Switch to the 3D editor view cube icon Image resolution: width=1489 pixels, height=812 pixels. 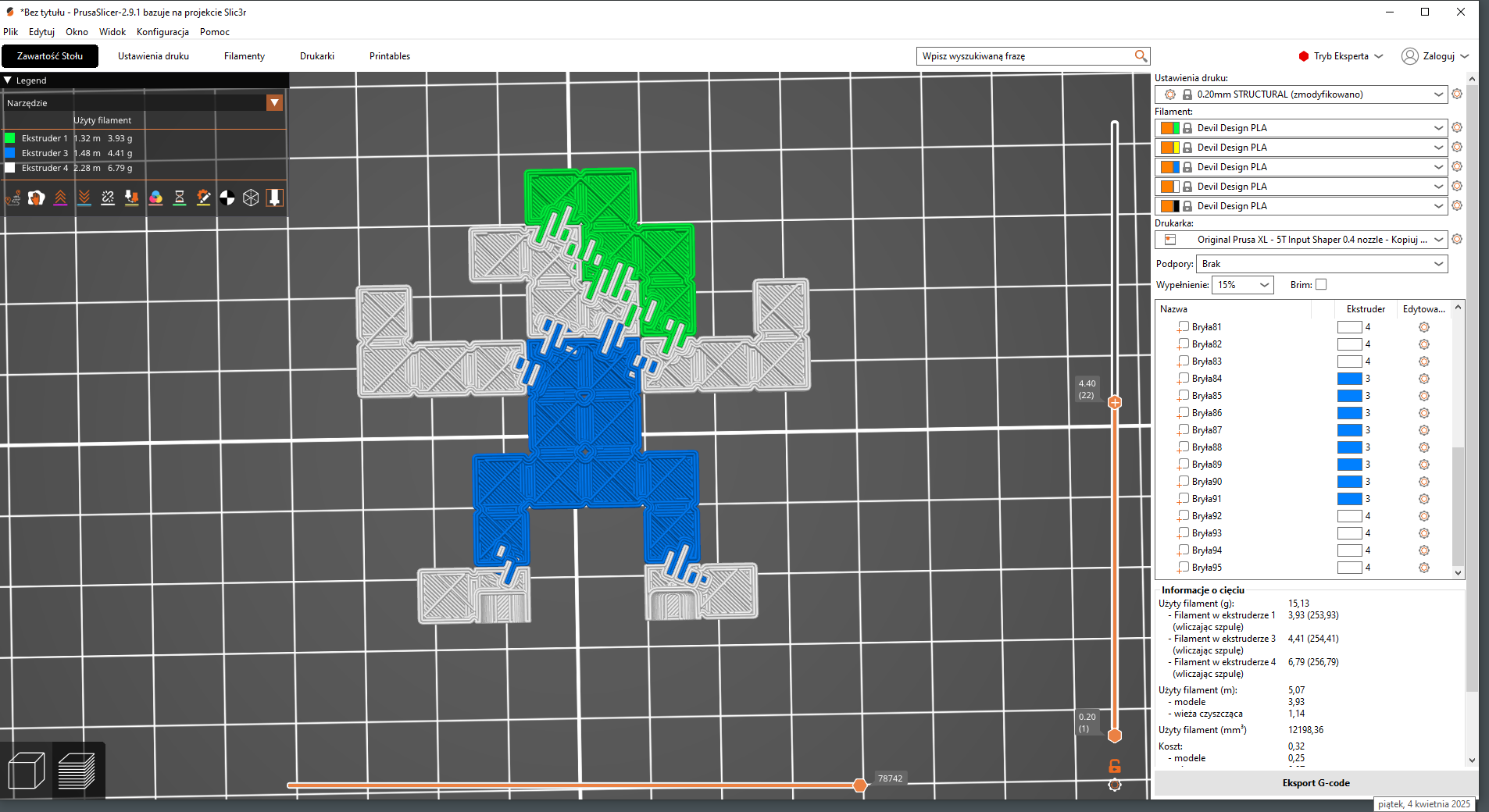click(27, 771)
